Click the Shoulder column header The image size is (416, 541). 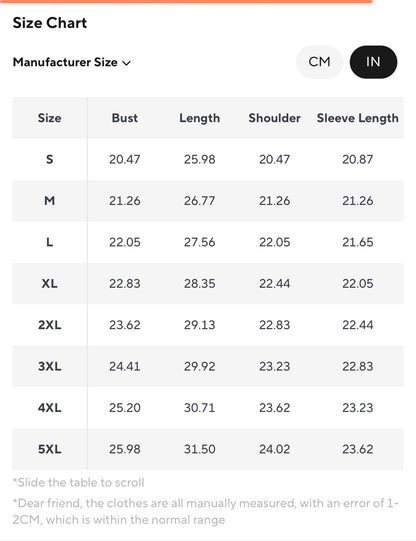click(275, 118)
